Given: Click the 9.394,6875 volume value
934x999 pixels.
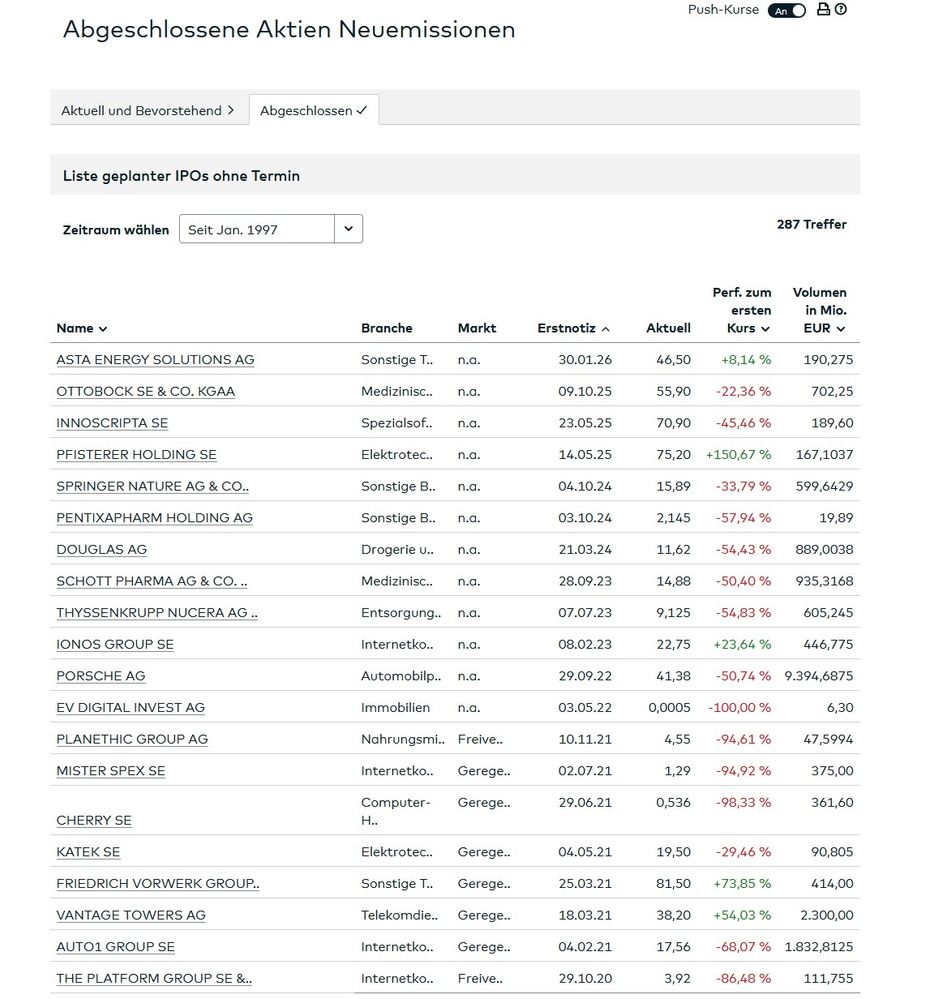Looking at the screenshot, I should (x=819, y=676).
